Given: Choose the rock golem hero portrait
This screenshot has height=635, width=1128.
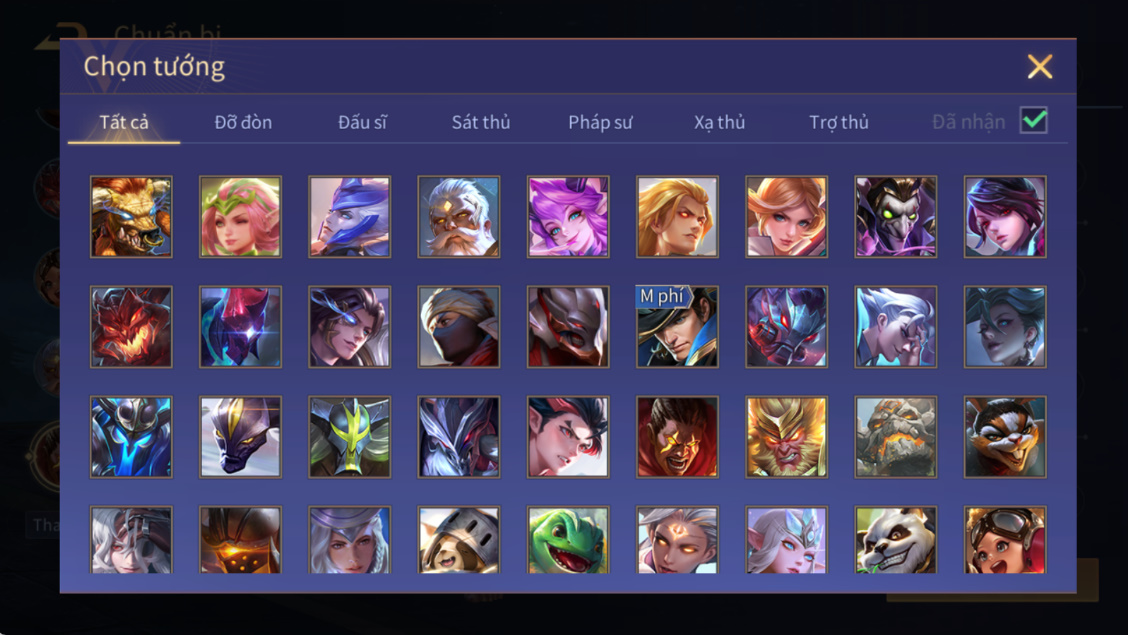Looking at the screenshot, I should [896, 437].
